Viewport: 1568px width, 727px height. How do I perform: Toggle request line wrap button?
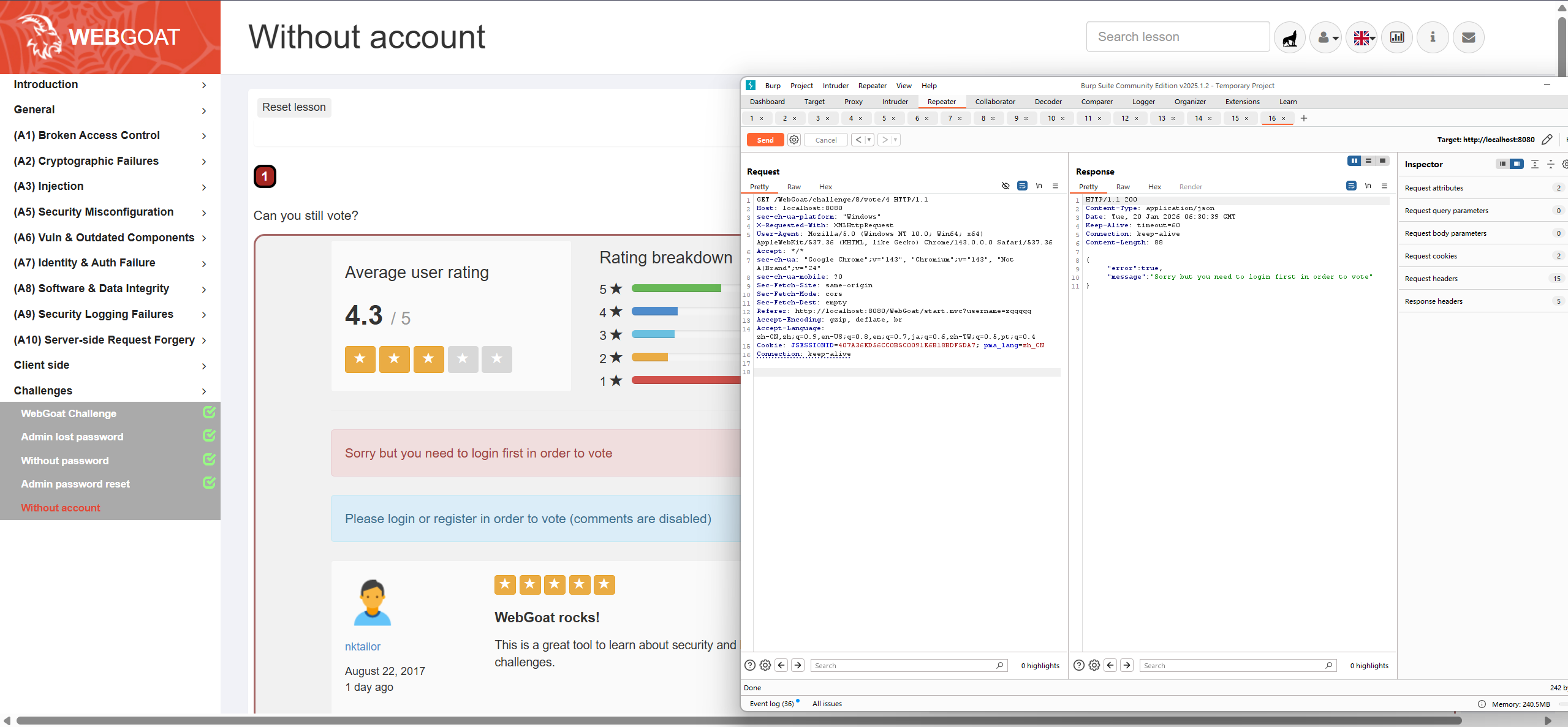coord(1022,186)
